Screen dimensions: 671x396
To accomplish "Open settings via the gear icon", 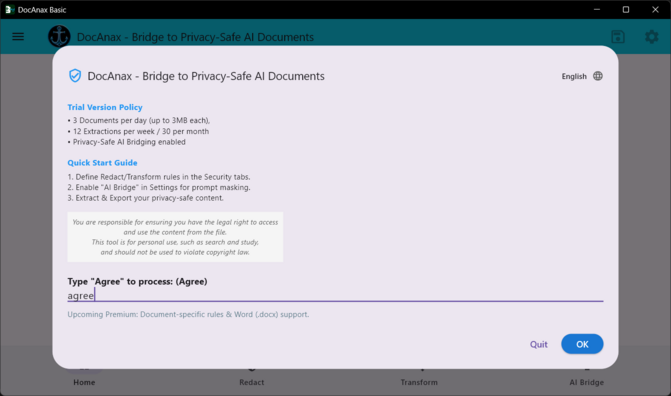I will [651, 37].
